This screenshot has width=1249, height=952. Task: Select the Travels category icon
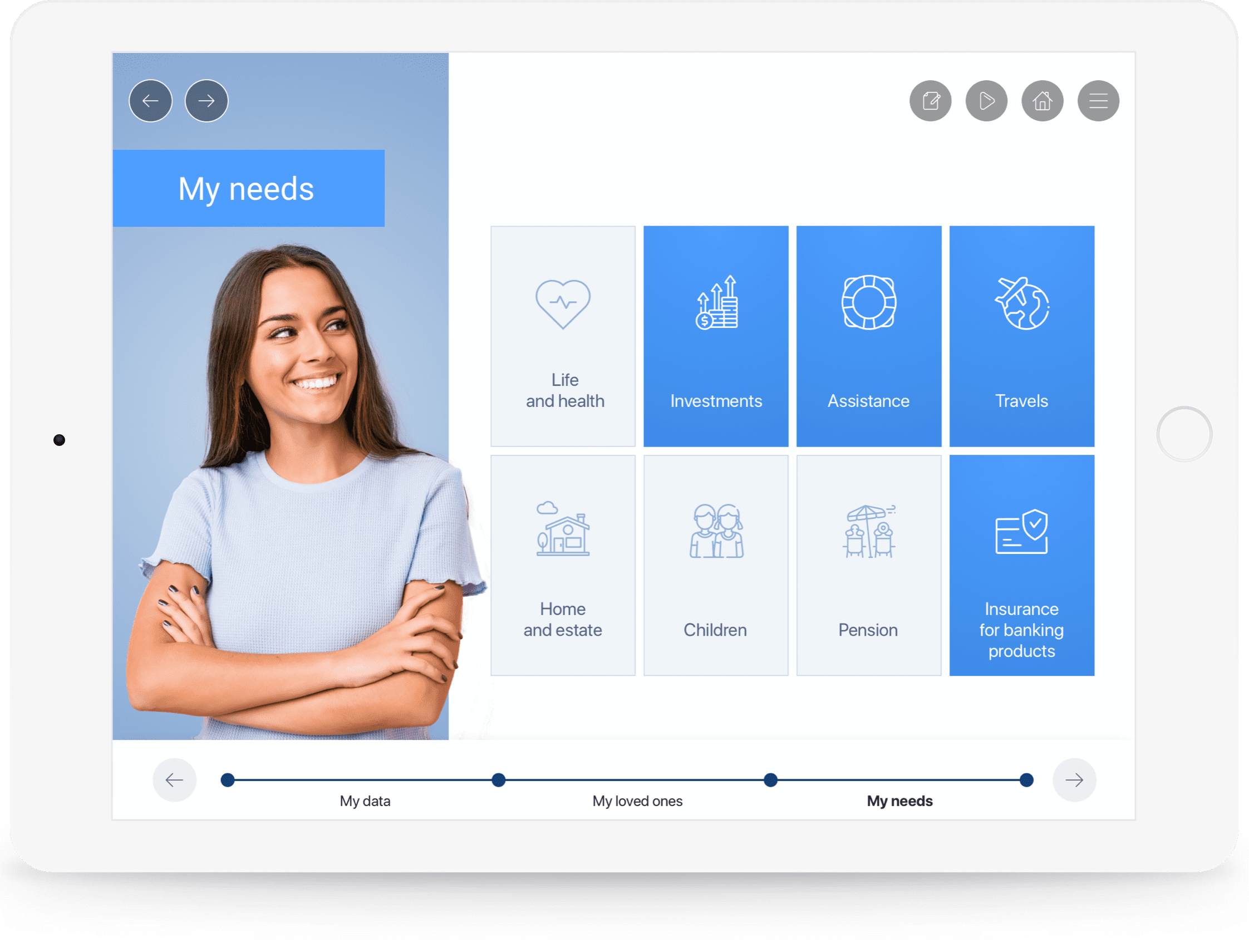coord(1020,305)
